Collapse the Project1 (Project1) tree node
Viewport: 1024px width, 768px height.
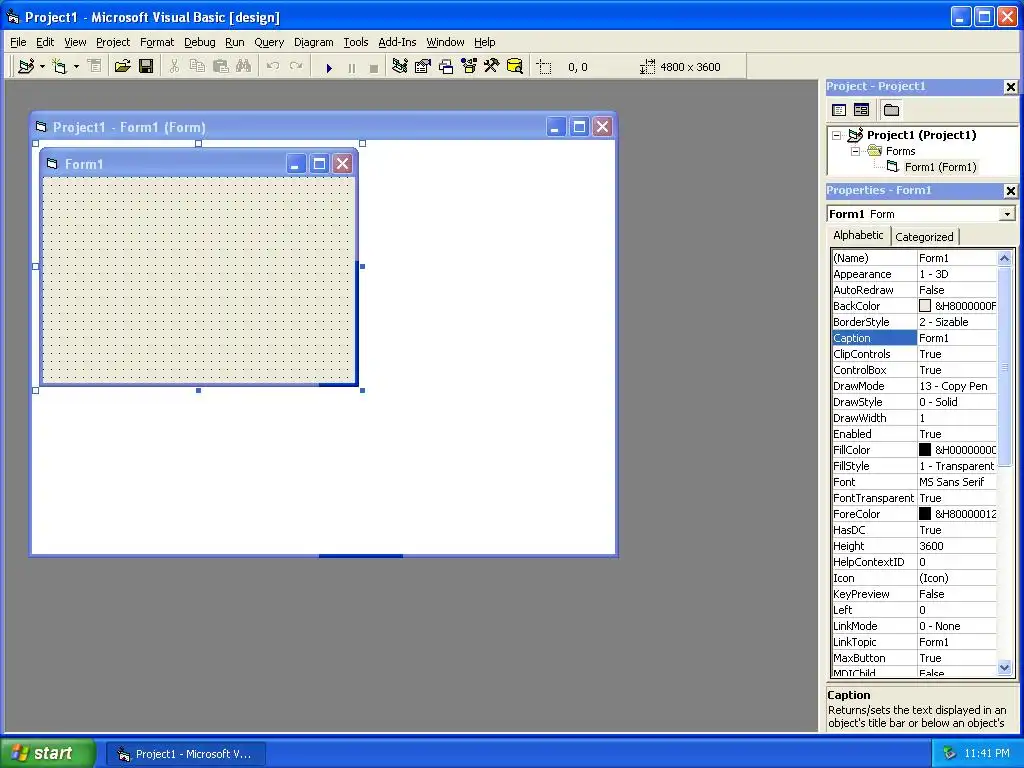(837, 135)
